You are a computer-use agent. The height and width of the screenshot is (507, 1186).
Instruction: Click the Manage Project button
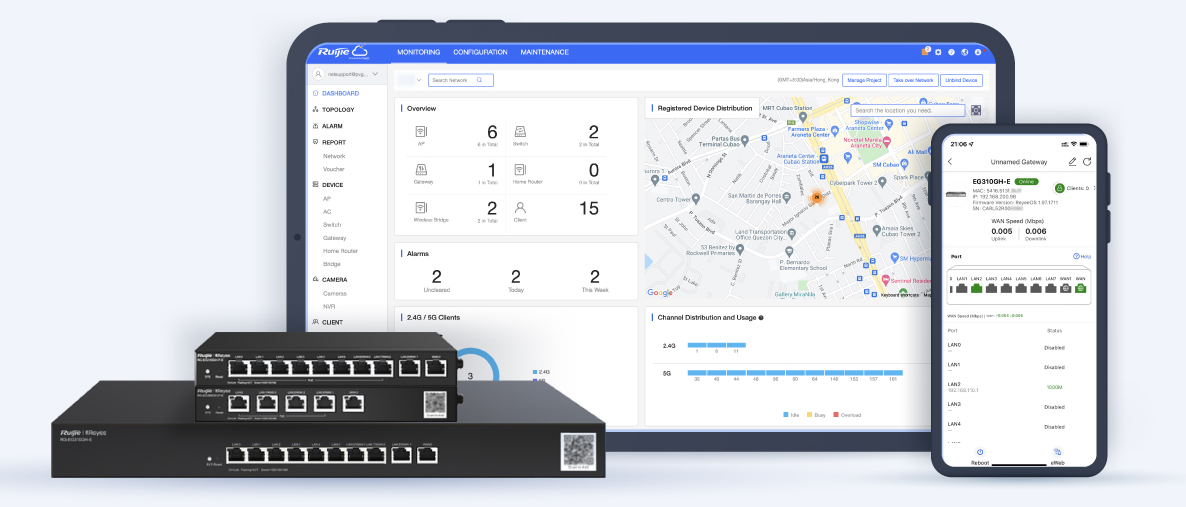tap(863, 80)
